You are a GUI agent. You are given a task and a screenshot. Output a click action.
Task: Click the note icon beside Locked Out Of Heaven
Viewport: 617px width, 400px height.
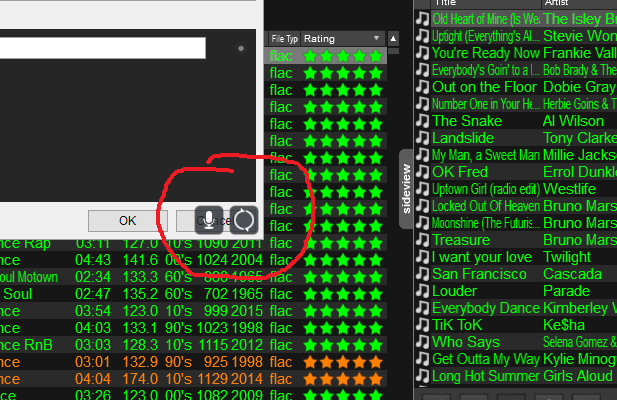pyautogui.click(x=423, y=206)
